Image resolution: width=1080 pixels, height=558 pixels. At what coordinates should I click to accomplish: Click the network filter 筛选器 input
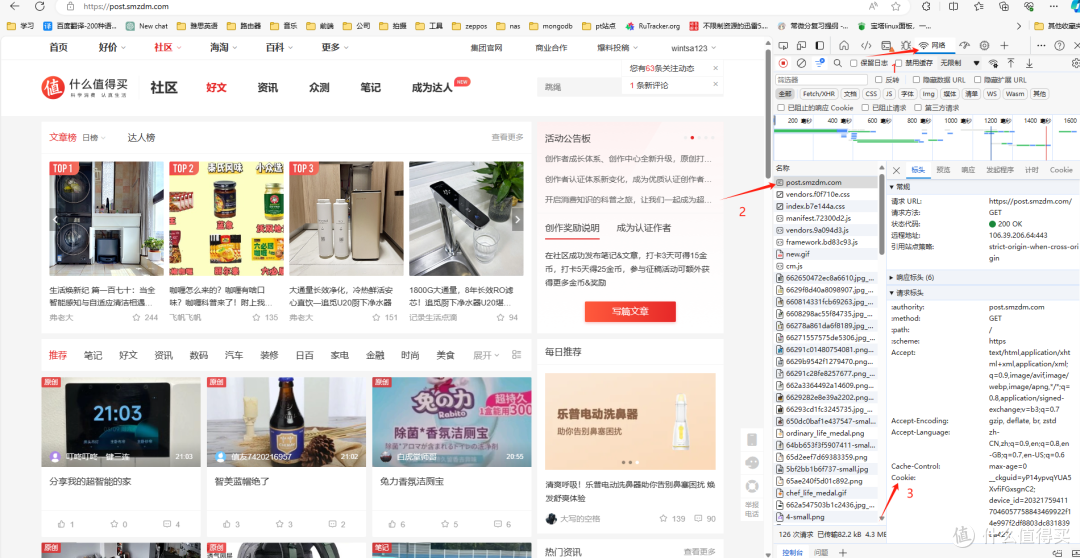[x=821, y=80]
